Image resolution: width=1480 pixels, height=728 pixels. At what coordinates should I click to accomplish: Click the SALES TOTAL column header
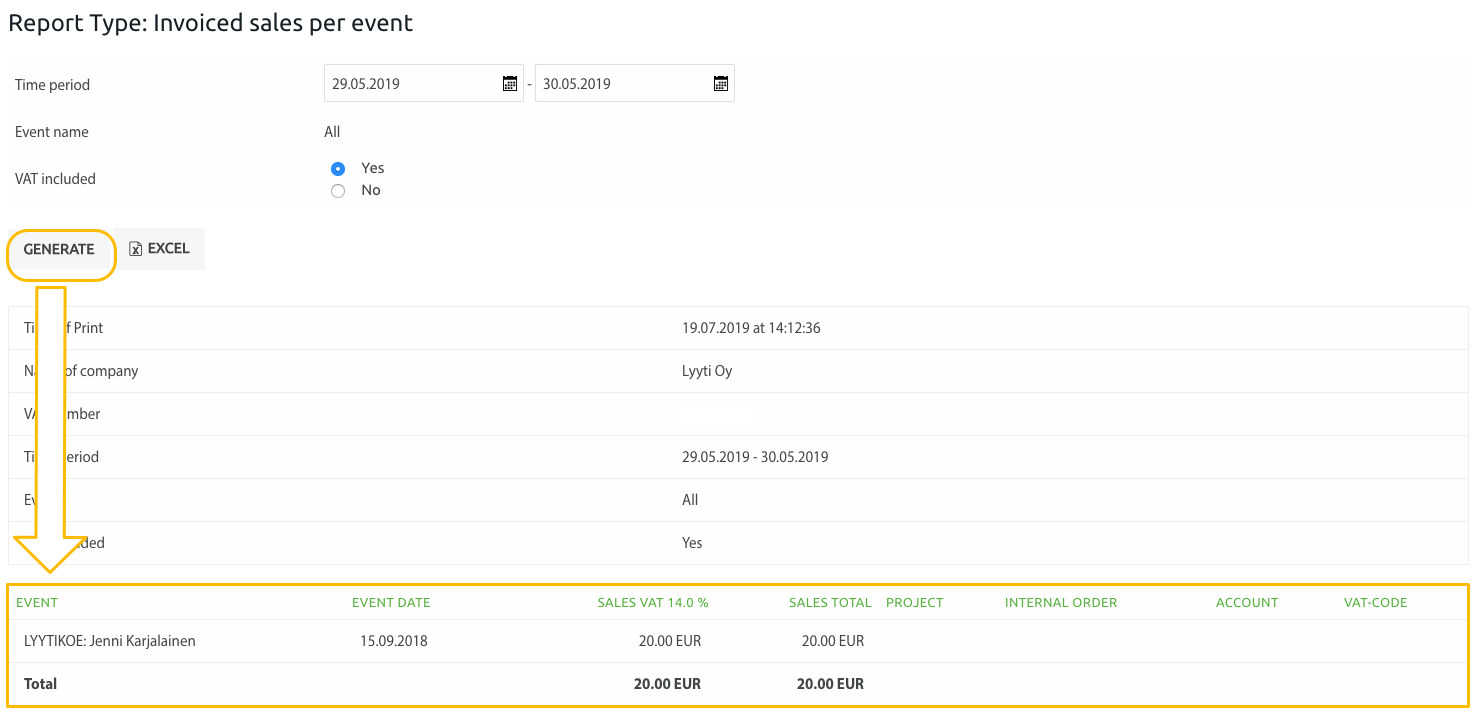[830, 602]
